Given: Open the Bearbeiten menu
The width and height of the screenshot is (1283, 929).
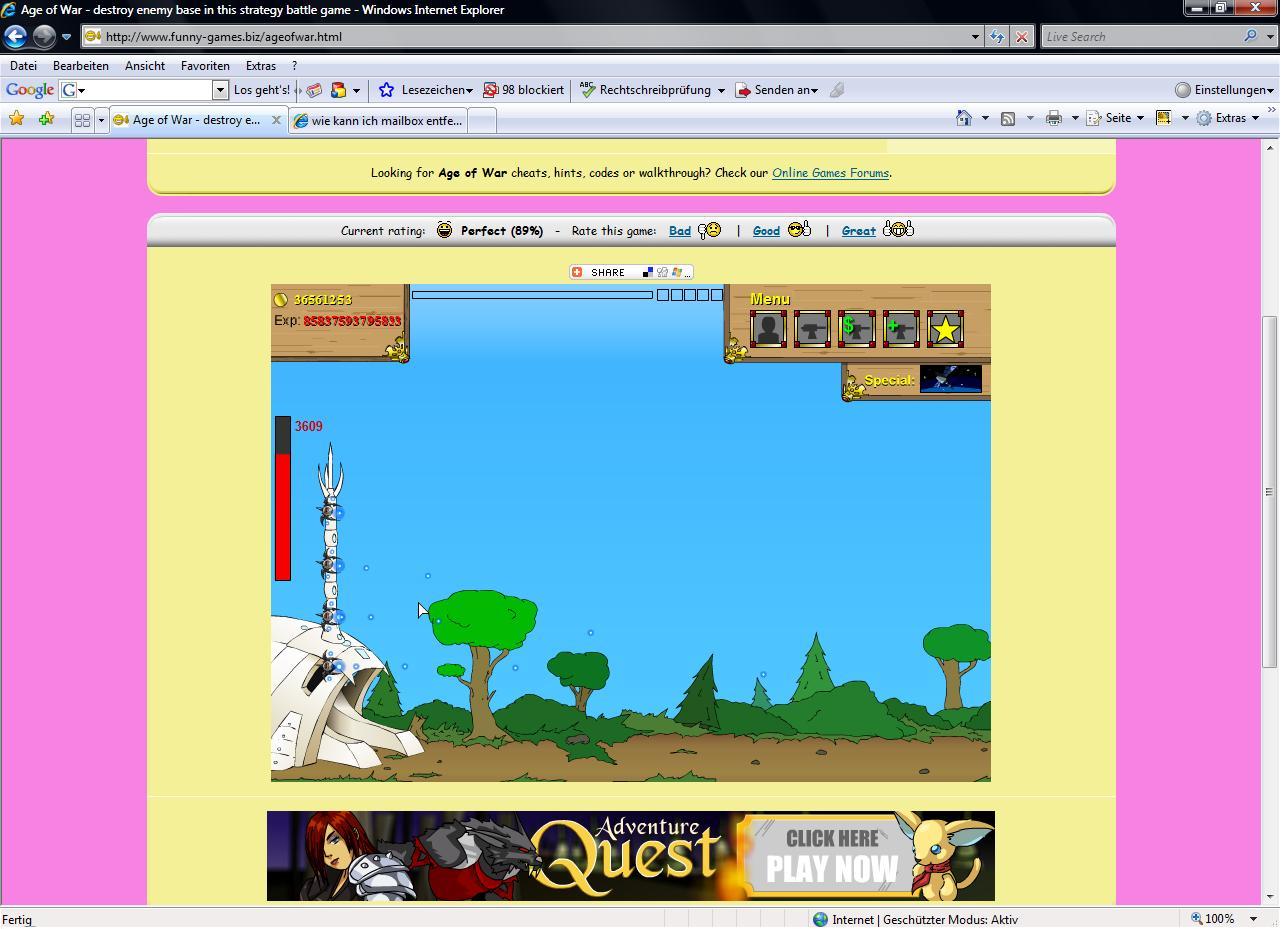Looking at the screenshot, I should pos(81,66).
